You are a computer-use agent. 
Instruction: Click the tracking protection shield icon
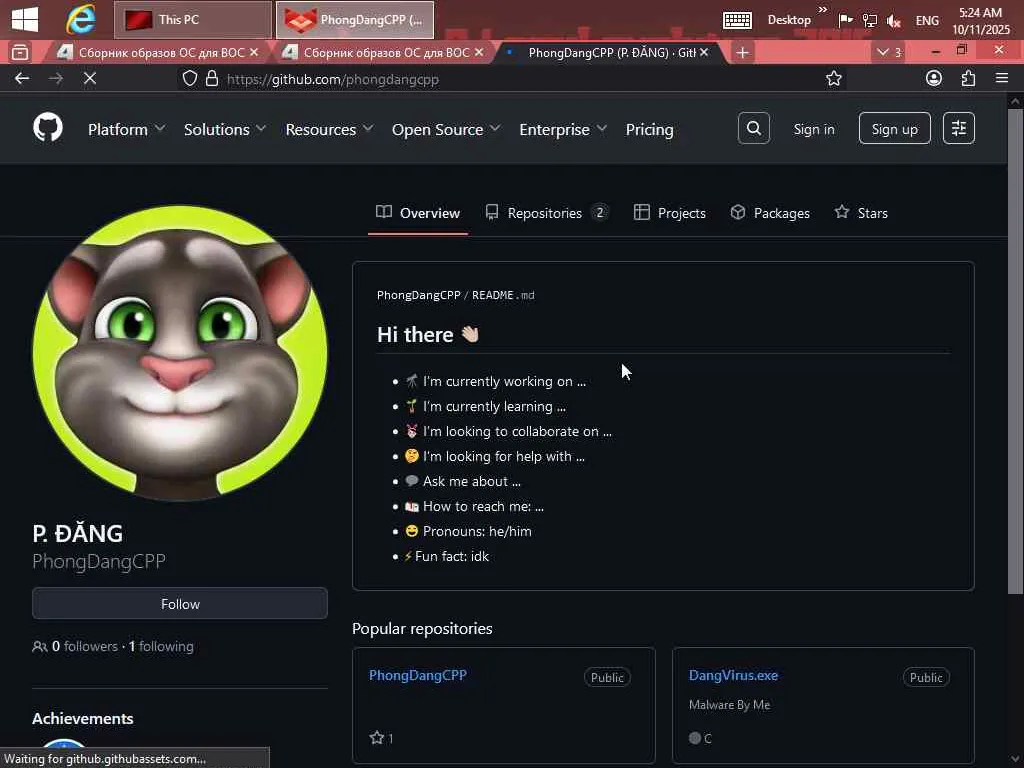tap(189, 79)
